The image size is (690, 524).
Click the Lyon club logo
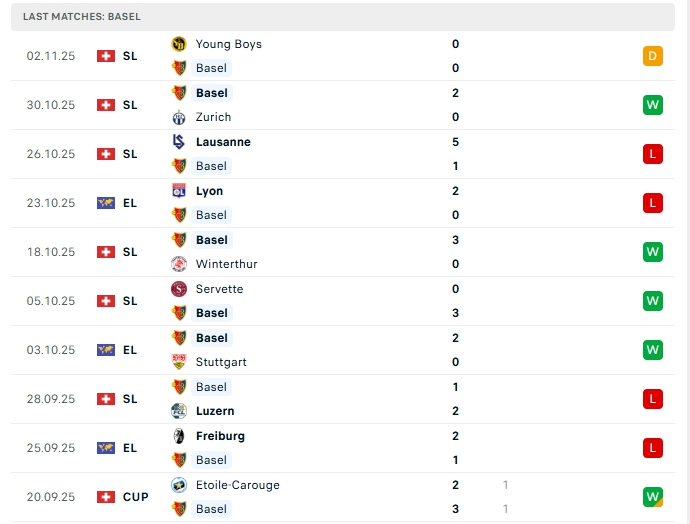[x=179, y=191]
